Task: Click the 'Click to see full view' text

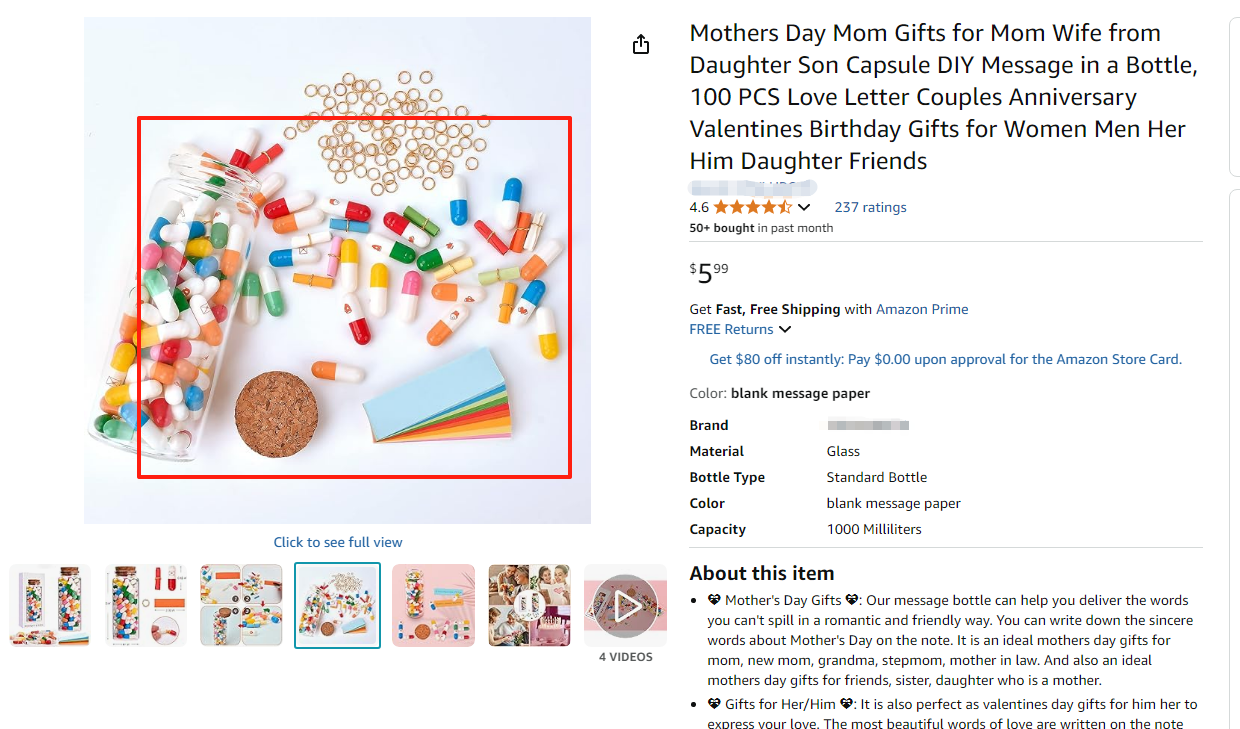Action: pos(338,542)
